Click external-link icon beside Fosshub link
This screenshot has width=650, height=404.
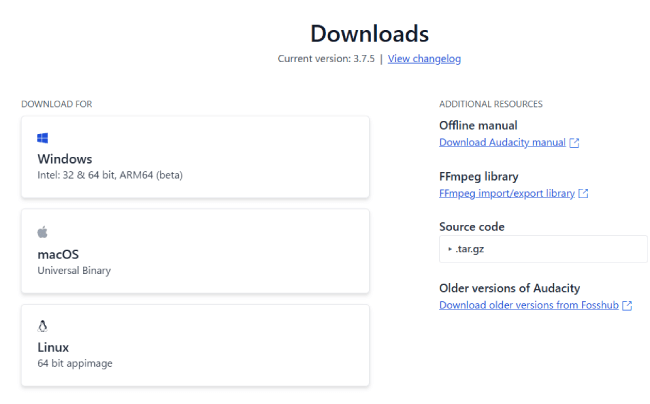click(x=627, y=306)
